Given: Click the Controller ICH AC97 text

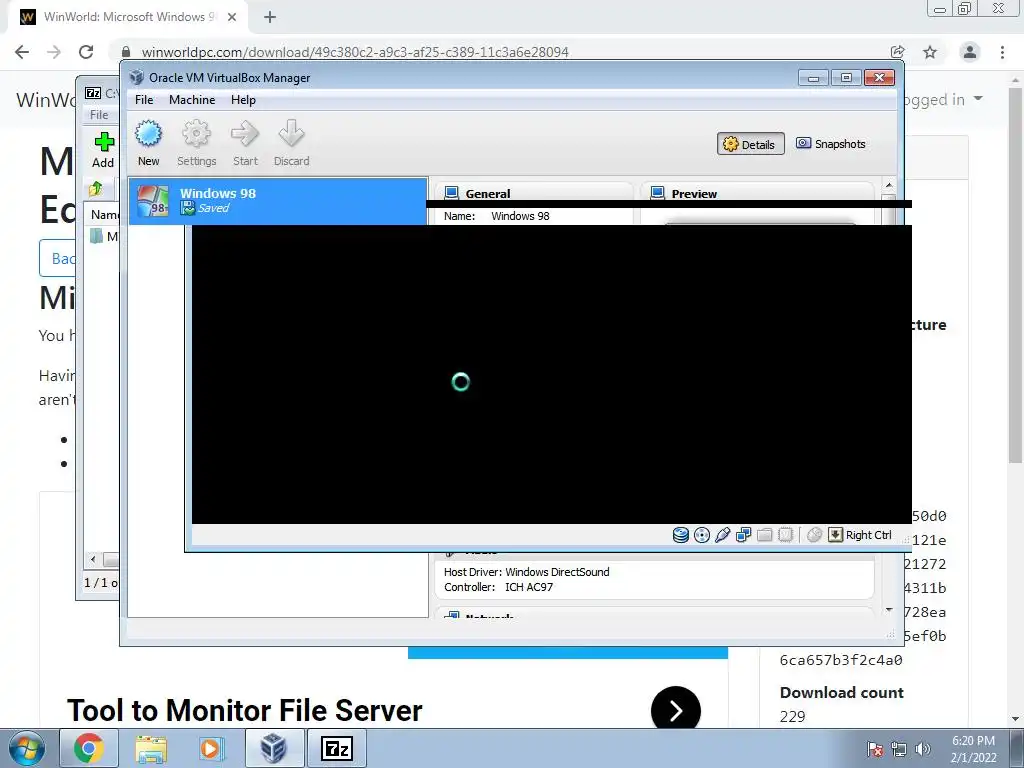Looking at the screenshot, I should (x=498, y=587).
